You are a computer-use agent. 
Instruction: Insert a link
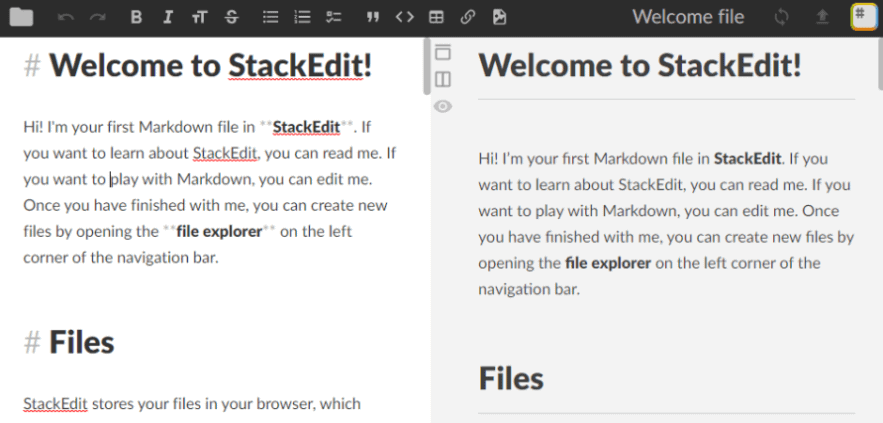pyautogui.click(x=467, y=17)
